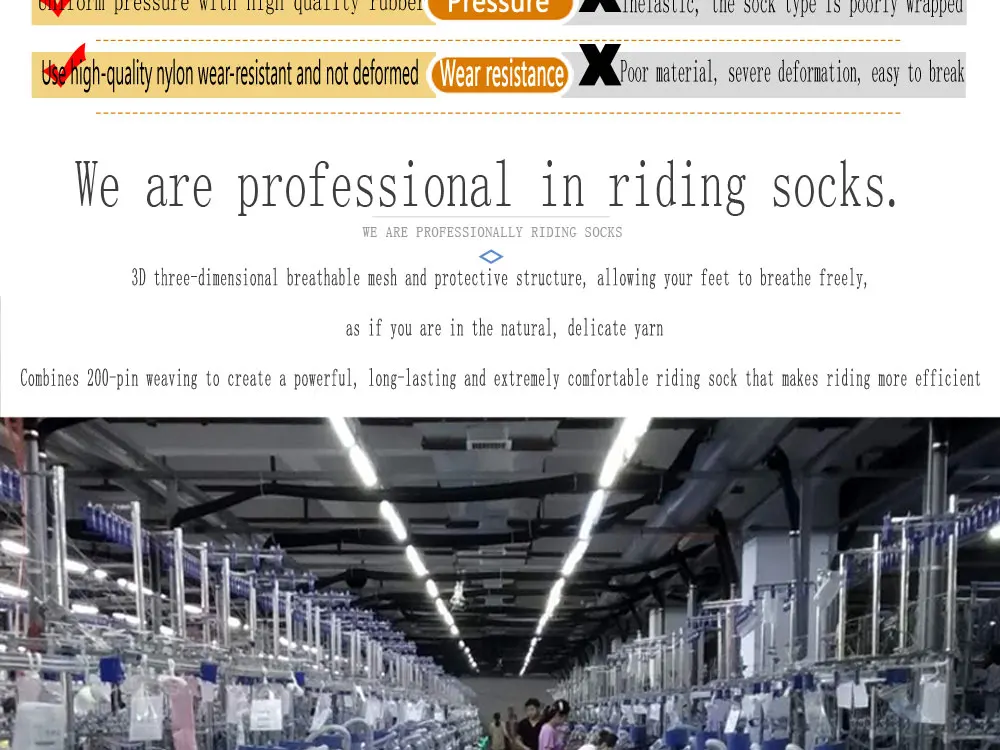The image size is (1000, 750).
Task: Click the 'Use high-quality nylon wear-resistant' yellow banner
Action: [x=233, y=75]
